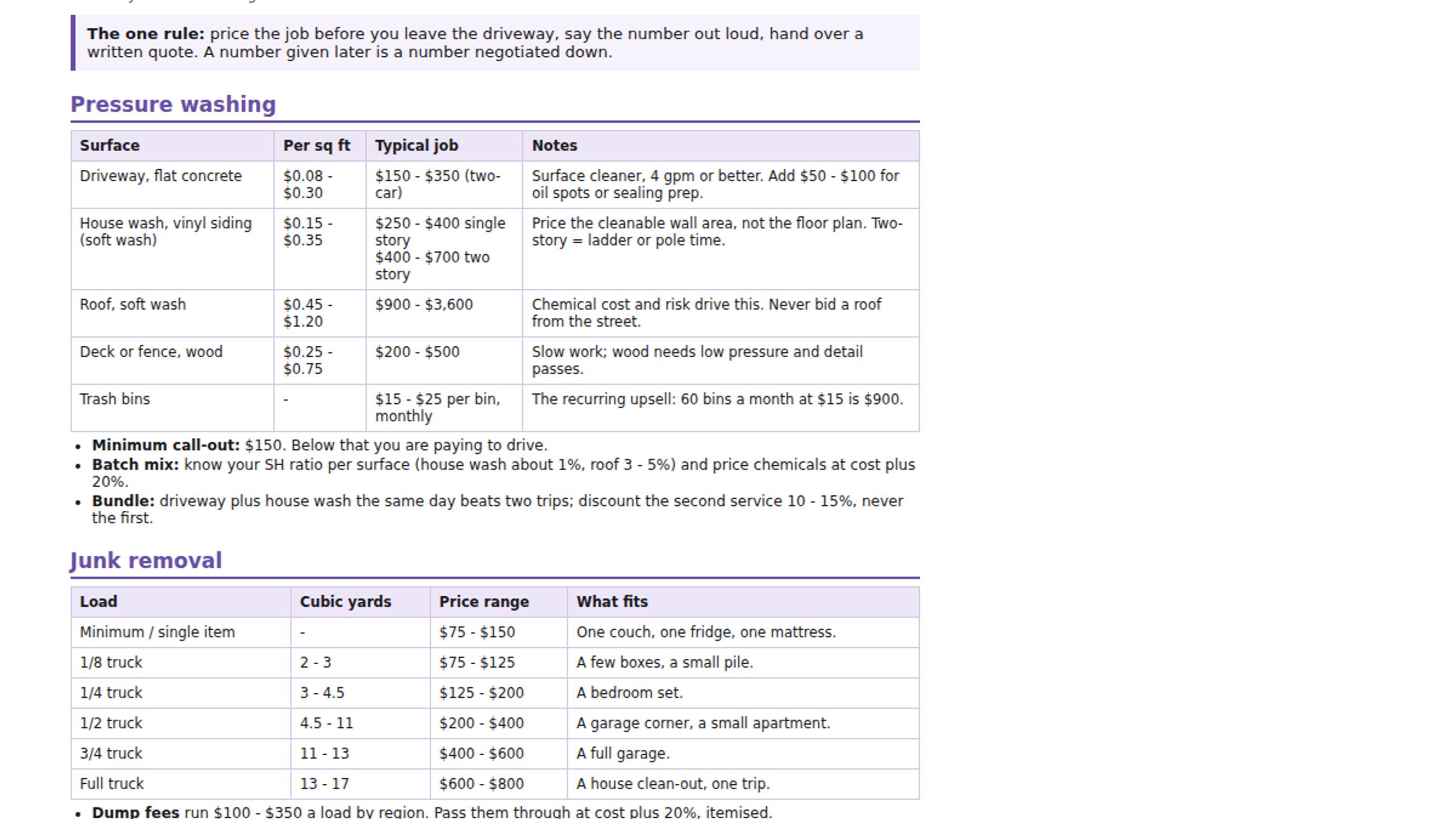This screenshot has height=819, width=1456.
Task: Click the 'Load' column header
Action: coord(181,602)
